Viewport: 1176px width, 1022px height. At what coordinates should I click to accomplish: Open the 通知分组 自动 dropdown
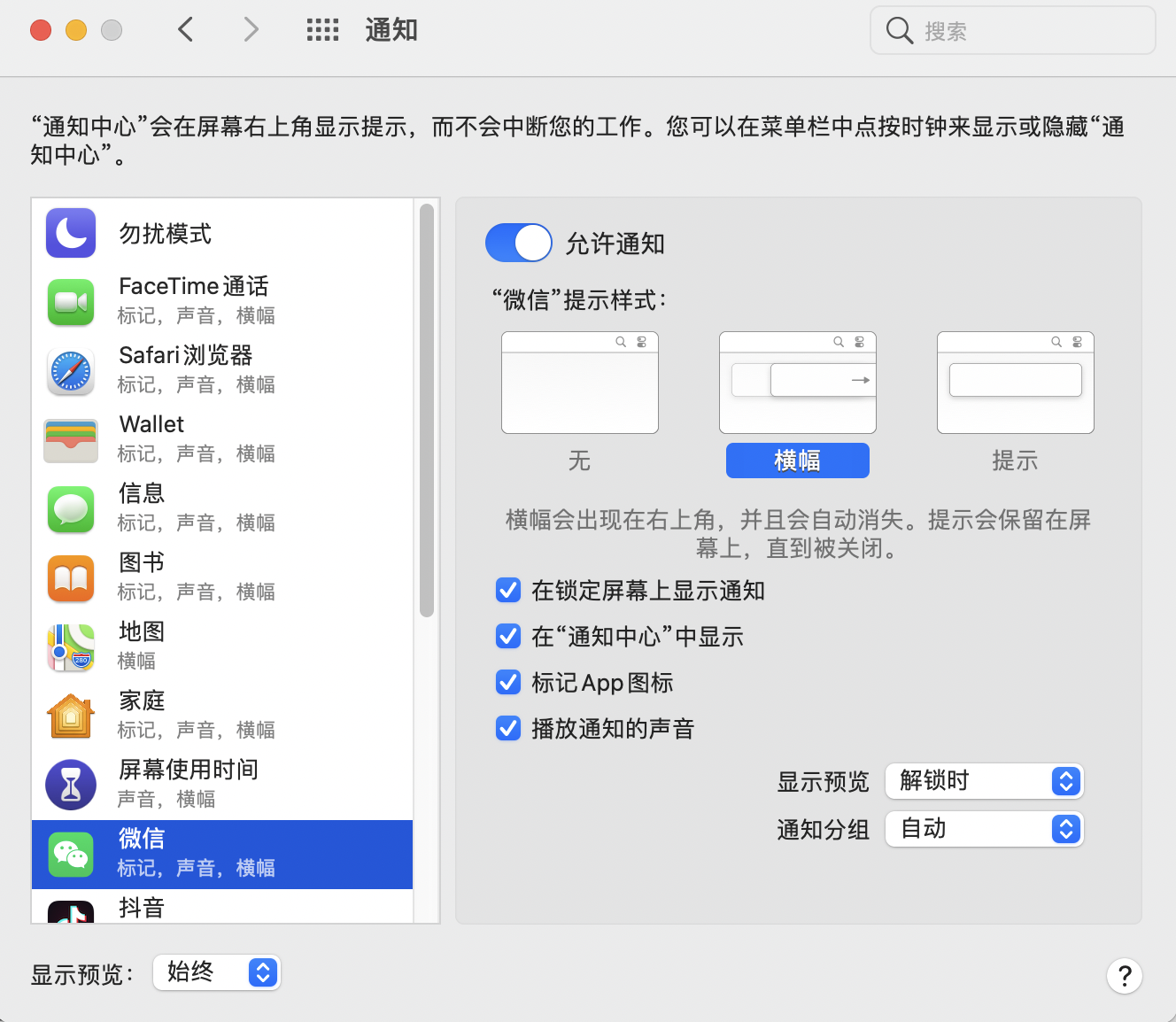pos(984,829)
